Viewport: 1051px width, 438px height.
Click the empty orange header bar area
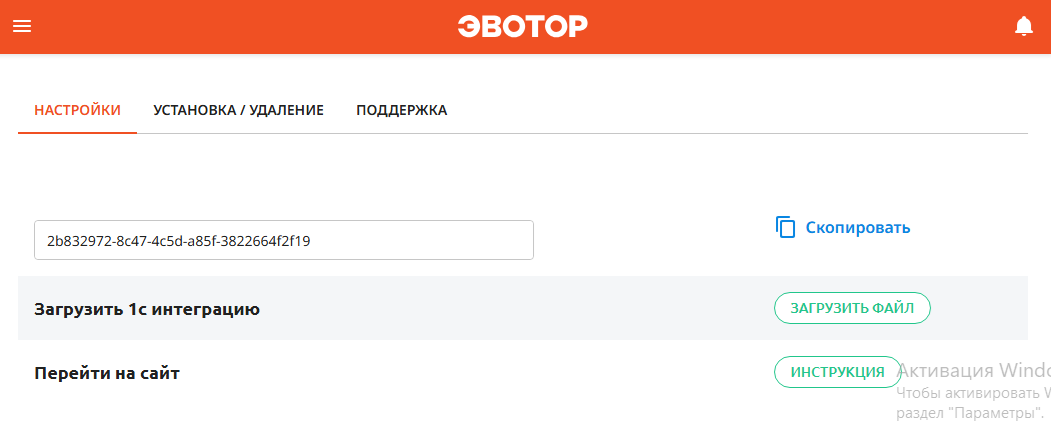tap(804, 26)
